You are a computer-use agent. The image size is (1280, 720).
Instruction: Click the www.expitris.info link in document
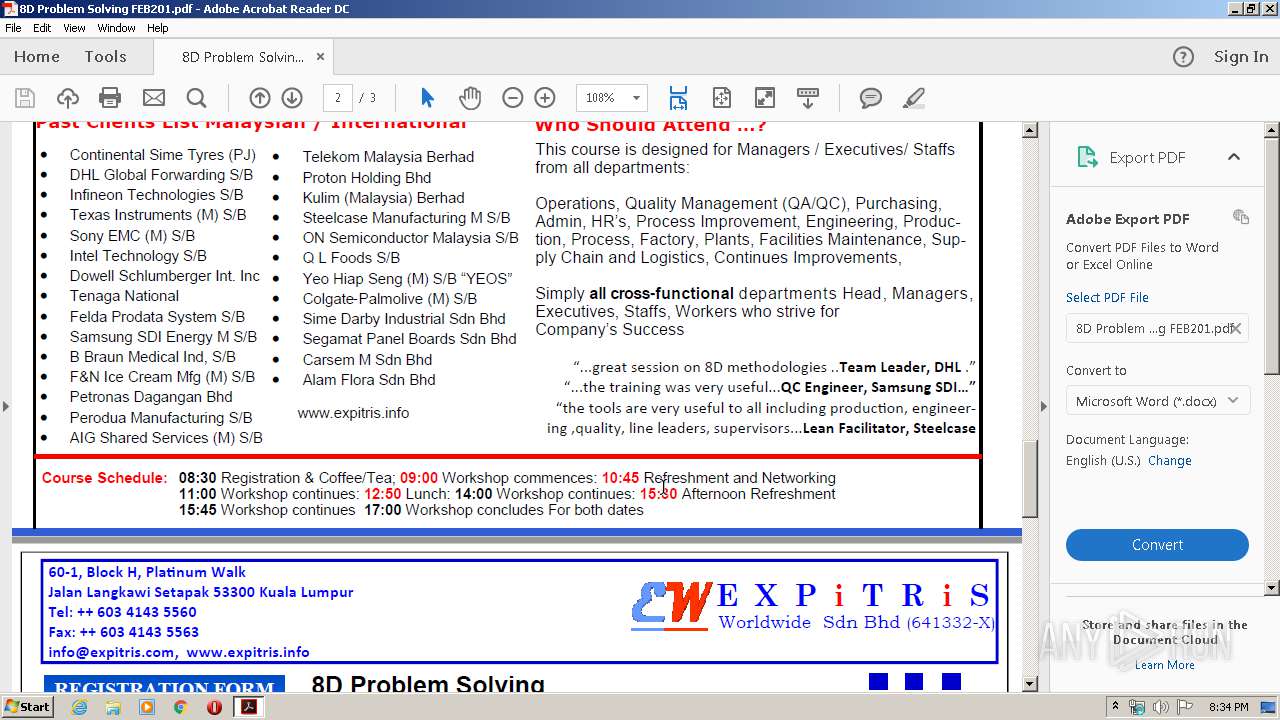353,413
